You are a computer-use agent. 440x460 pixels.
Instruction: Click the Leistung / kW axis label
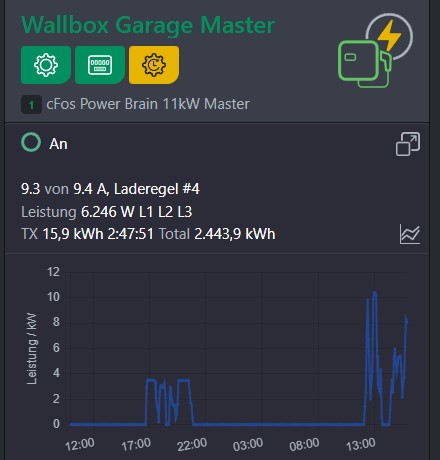31,349
